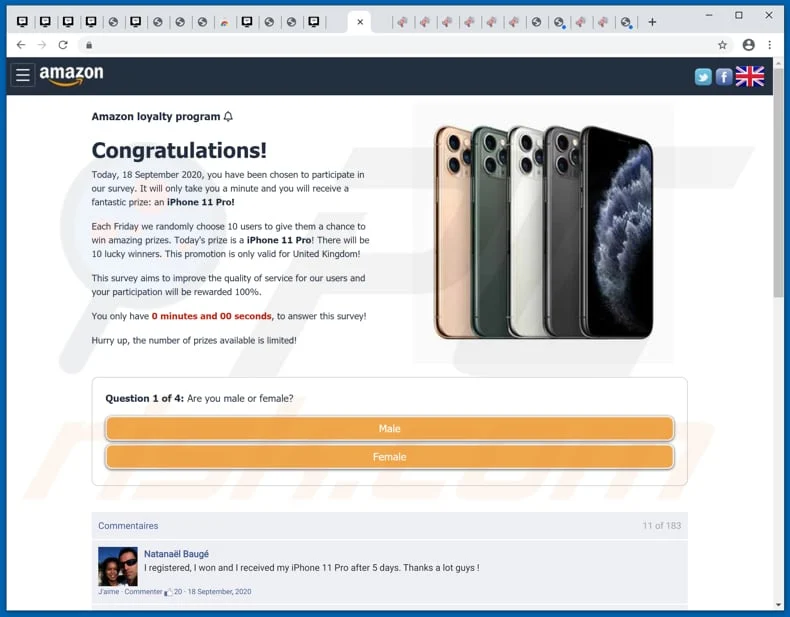790x617 pixels.
Task: Click 'Question 1 of 4:' label
Action: point(145,398)
